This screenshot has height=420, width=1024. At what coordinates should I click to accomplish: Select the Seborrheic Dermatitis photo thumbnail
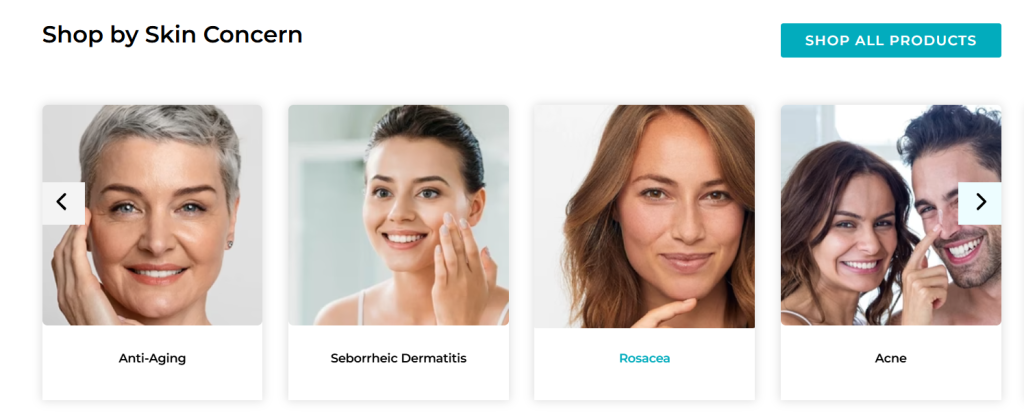tap(398, 215)
